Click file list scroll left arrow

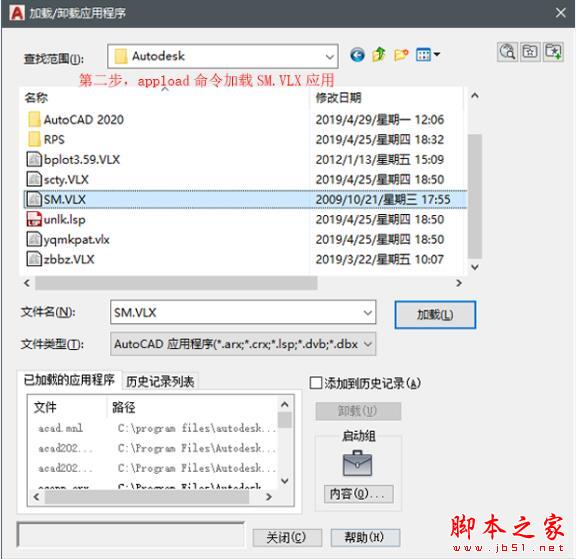(27, 283)
